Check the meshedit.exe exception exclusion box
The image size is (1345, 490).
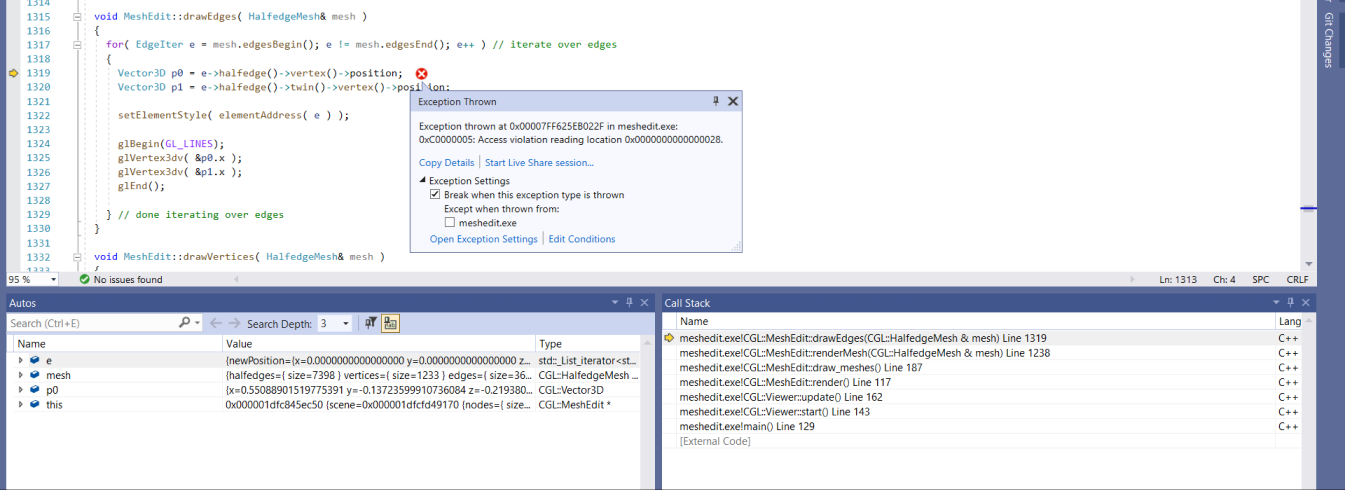tap(450, 223)
